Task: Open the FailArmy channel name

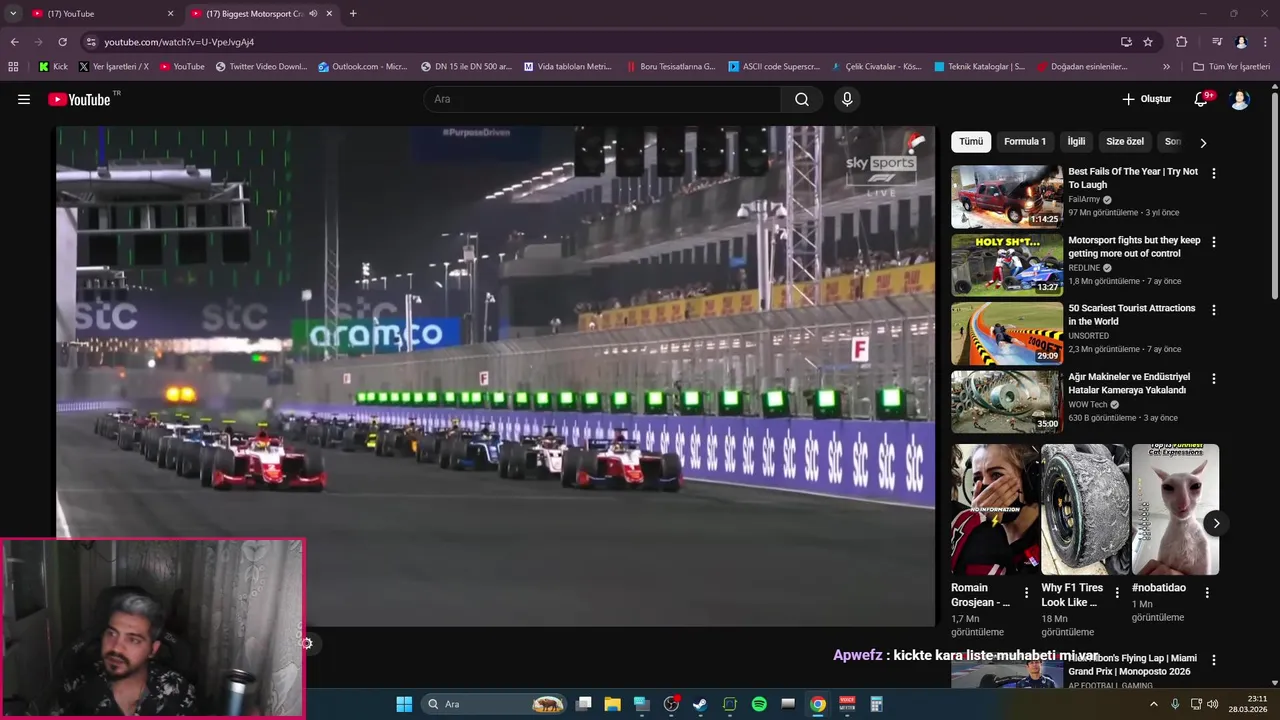Action: (1084, 199)
